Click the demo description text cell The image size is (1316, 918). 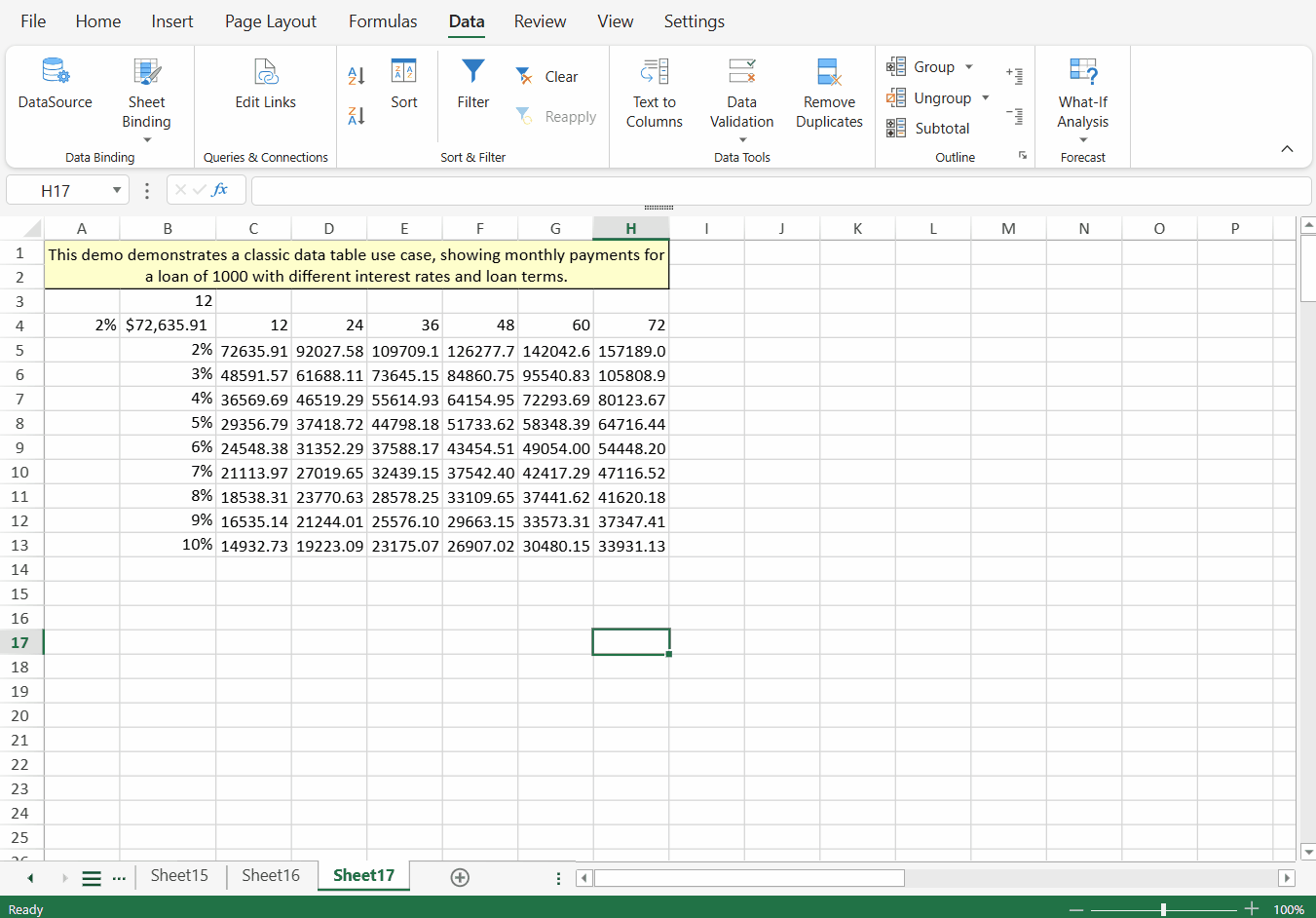pyautogui.click(x=357, y=265)
